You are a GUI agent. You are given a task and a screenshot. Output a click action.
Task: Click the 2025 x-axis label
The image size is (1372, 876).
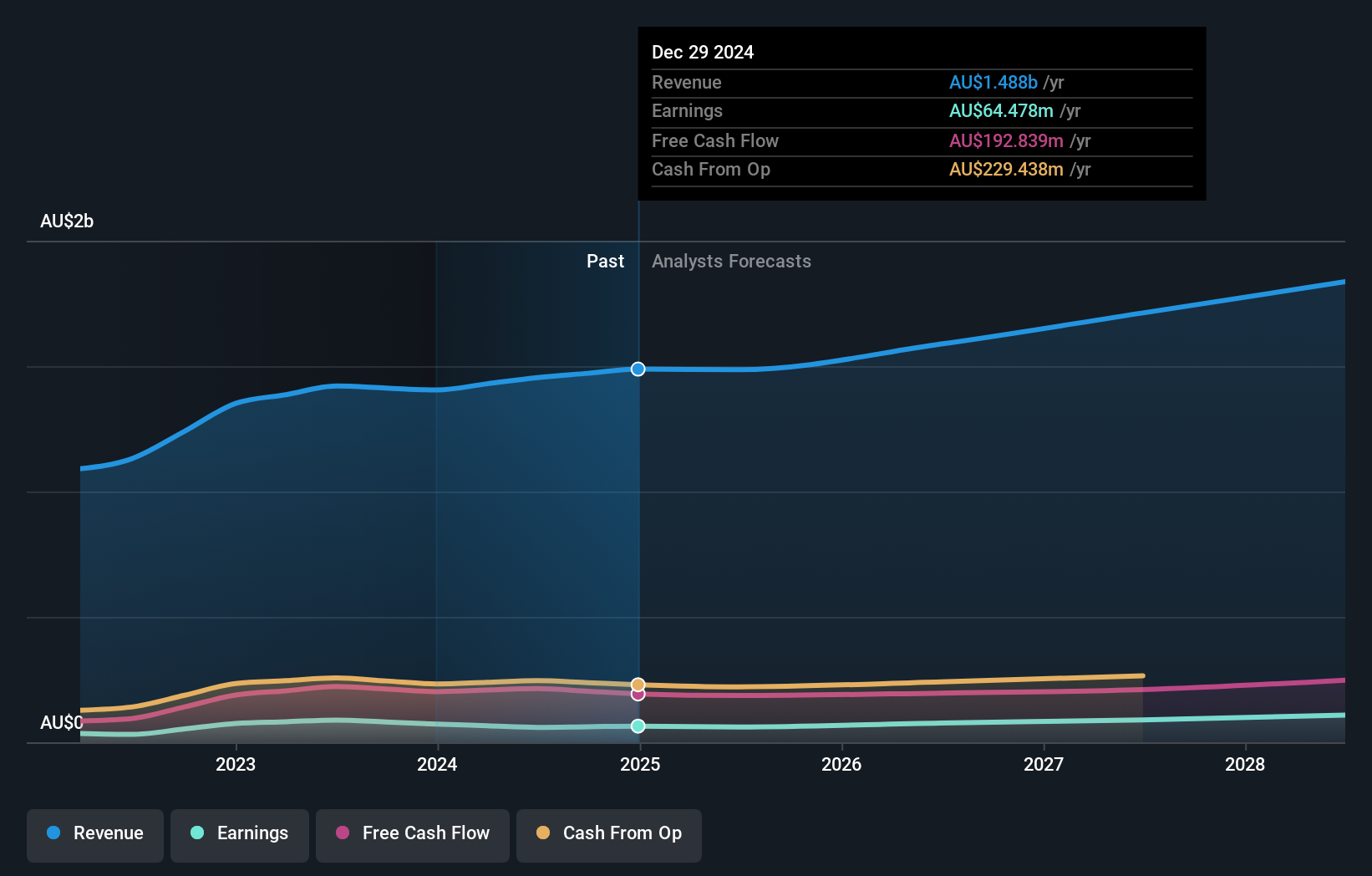640,764
